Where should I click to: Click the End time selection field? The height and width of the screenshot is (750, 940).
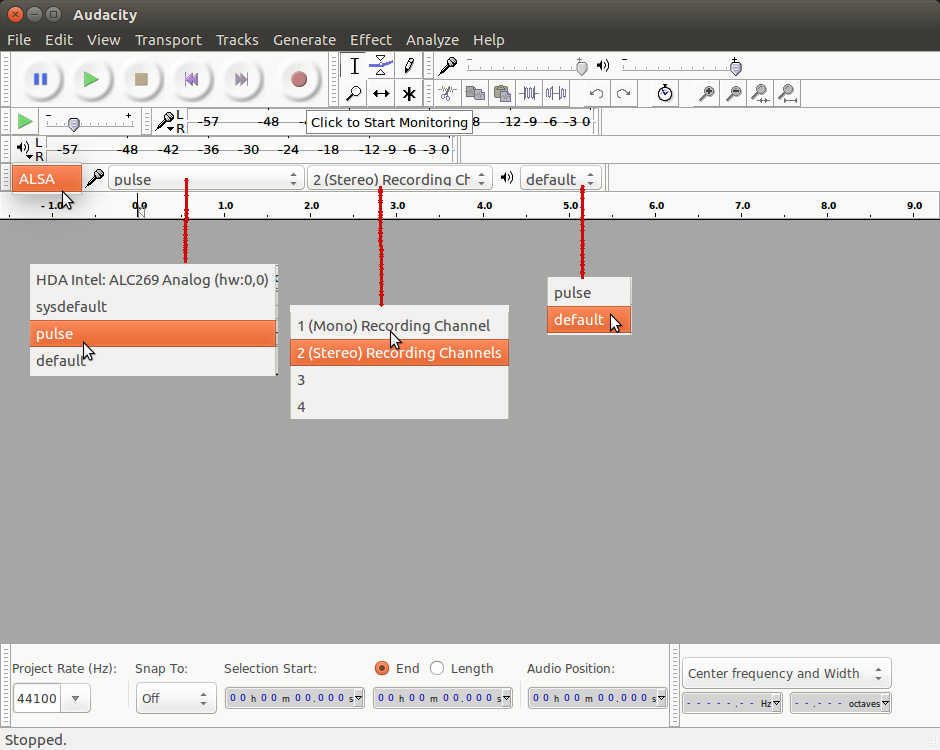click(442, 698)
